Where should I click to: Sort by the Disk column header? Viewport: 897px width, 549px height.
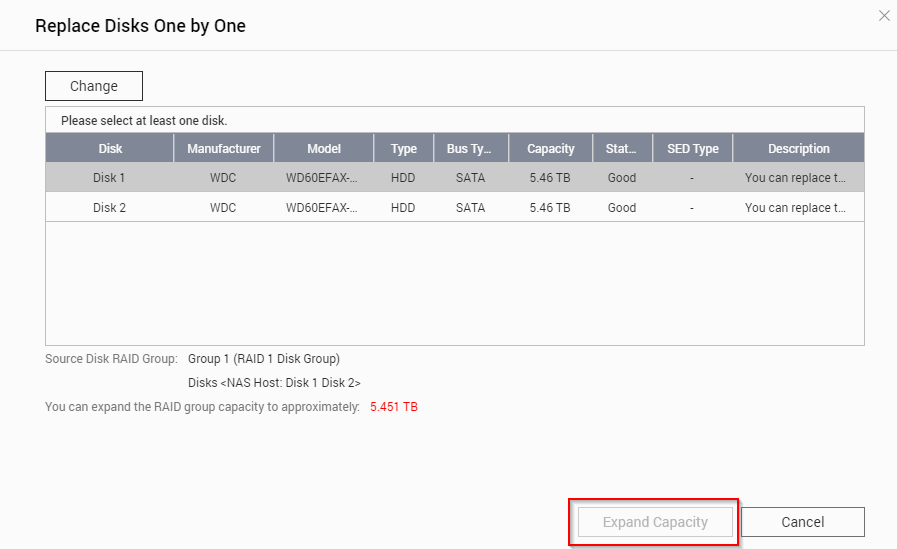(x=110, y=149)
